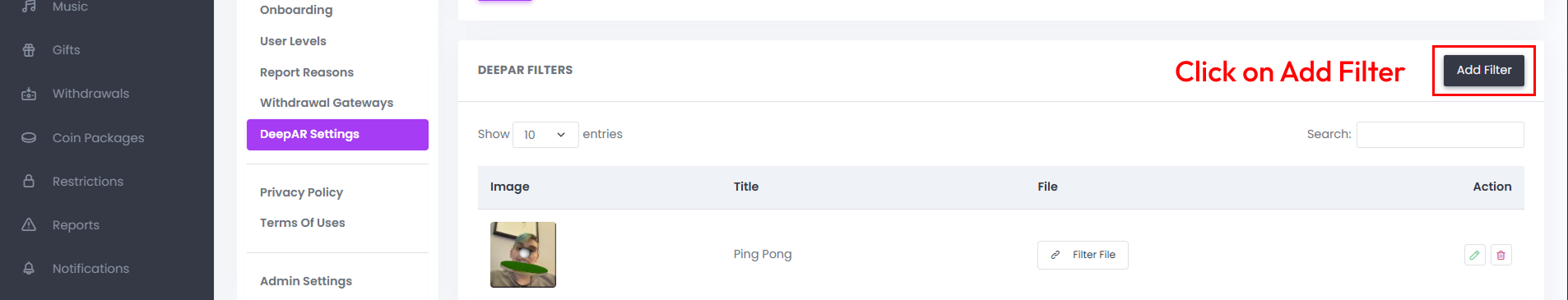Viewport: 1568px width, 300px height.
Task: Click the Restrictions lock icon
Action: 29,181
